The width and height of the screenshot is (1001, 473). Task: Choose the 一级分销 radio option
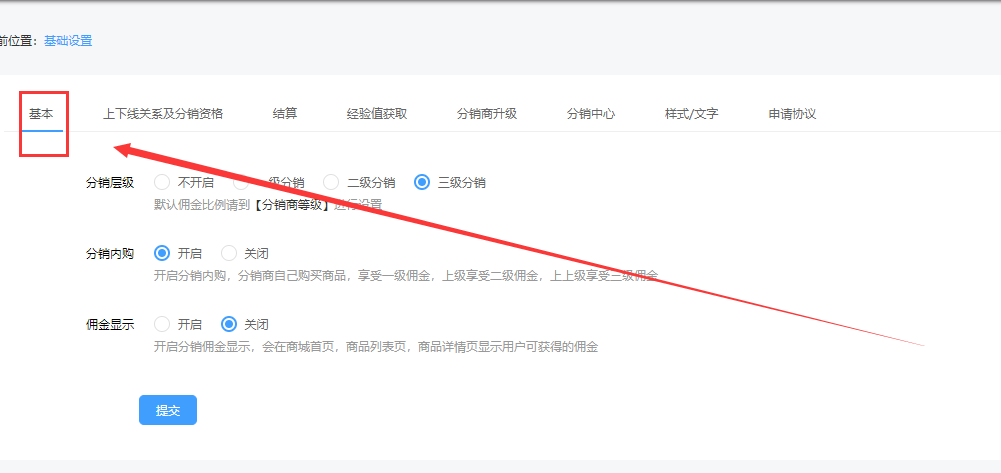tap(241, 182)
